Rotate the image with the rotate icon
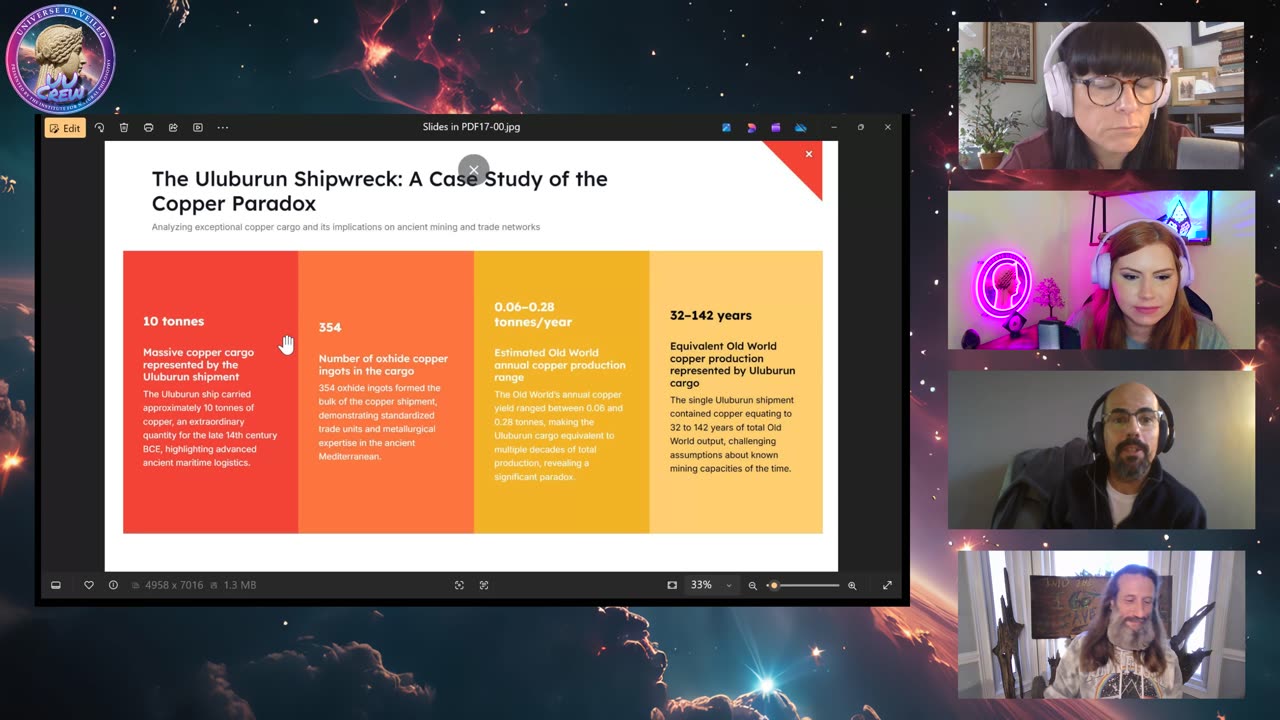Viewport: 1280px width, 720px height. [99, 128]
